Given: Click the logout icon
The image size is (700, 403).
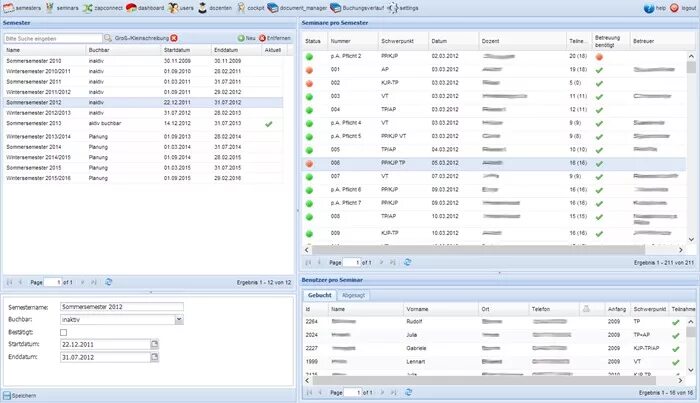Looking at the screenshot, I should [x=674, y=8].
